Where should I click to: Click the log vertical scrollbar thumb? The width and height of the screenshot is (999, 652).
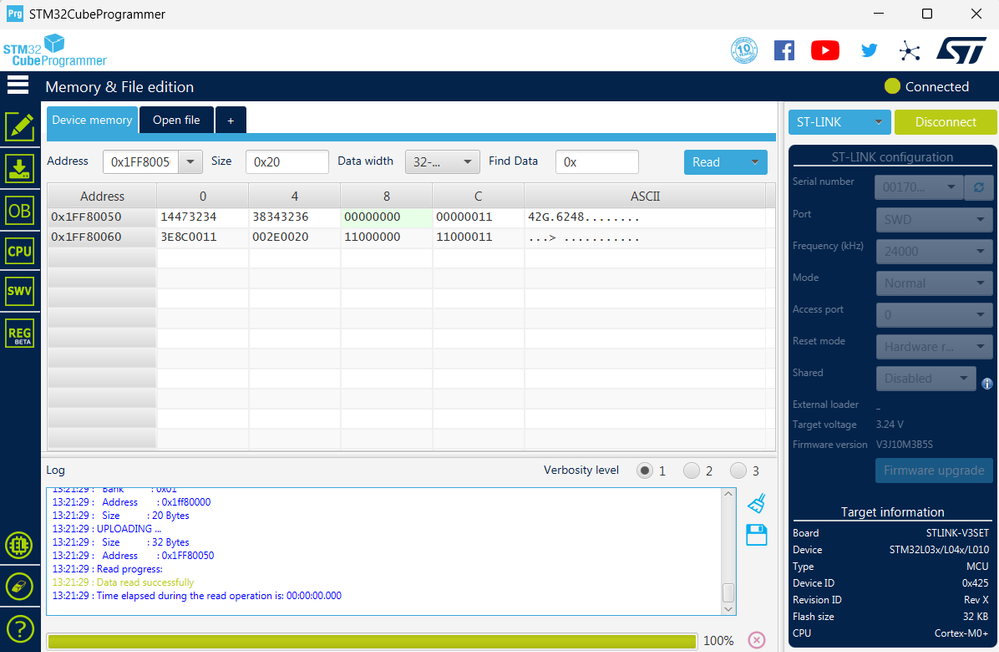coord(728,592)
